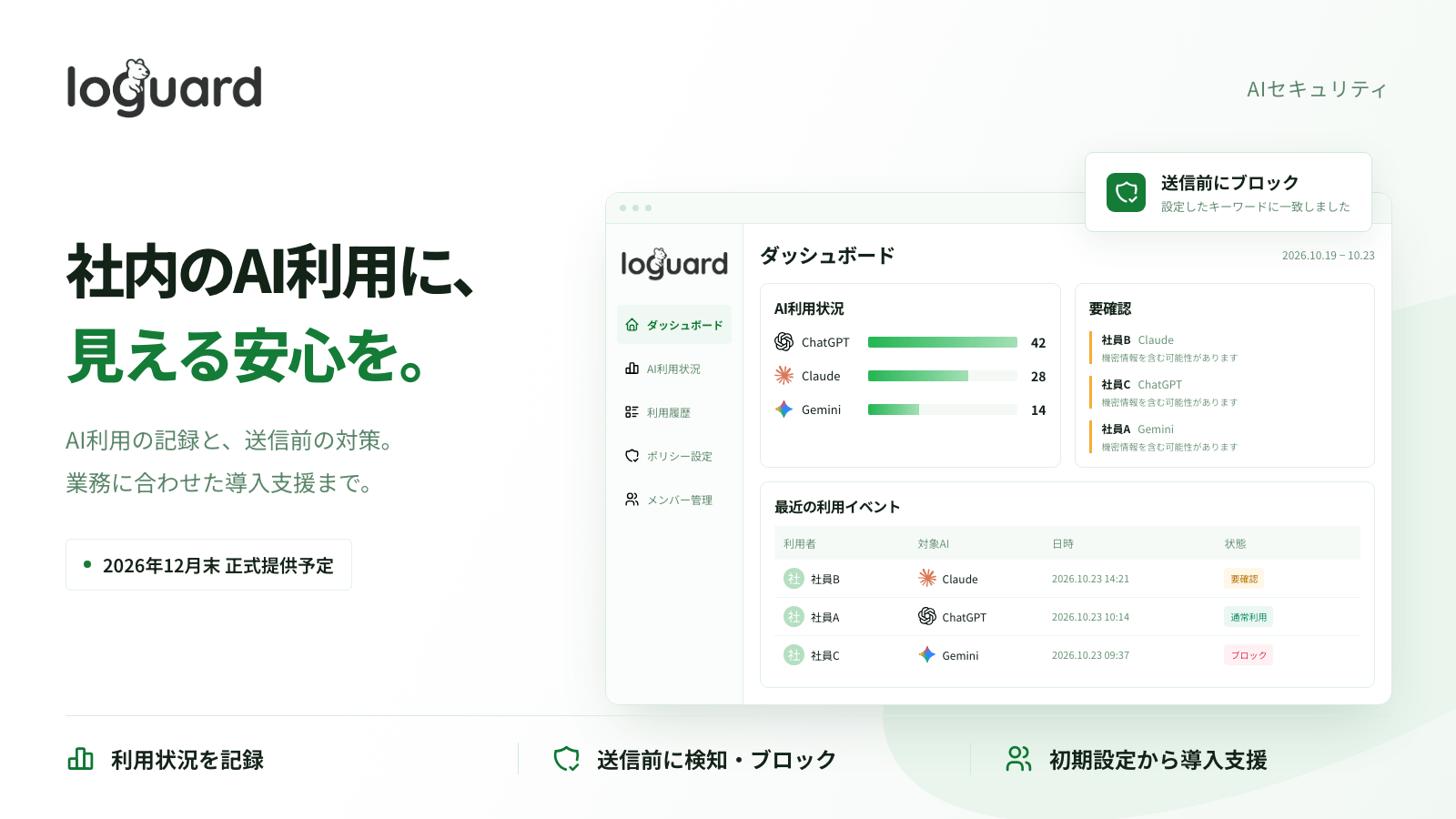The height and width of the screenshot is (819, 1456).
Task: Click the ブロック status badge for 社員C
Action: click(1249, 655)
